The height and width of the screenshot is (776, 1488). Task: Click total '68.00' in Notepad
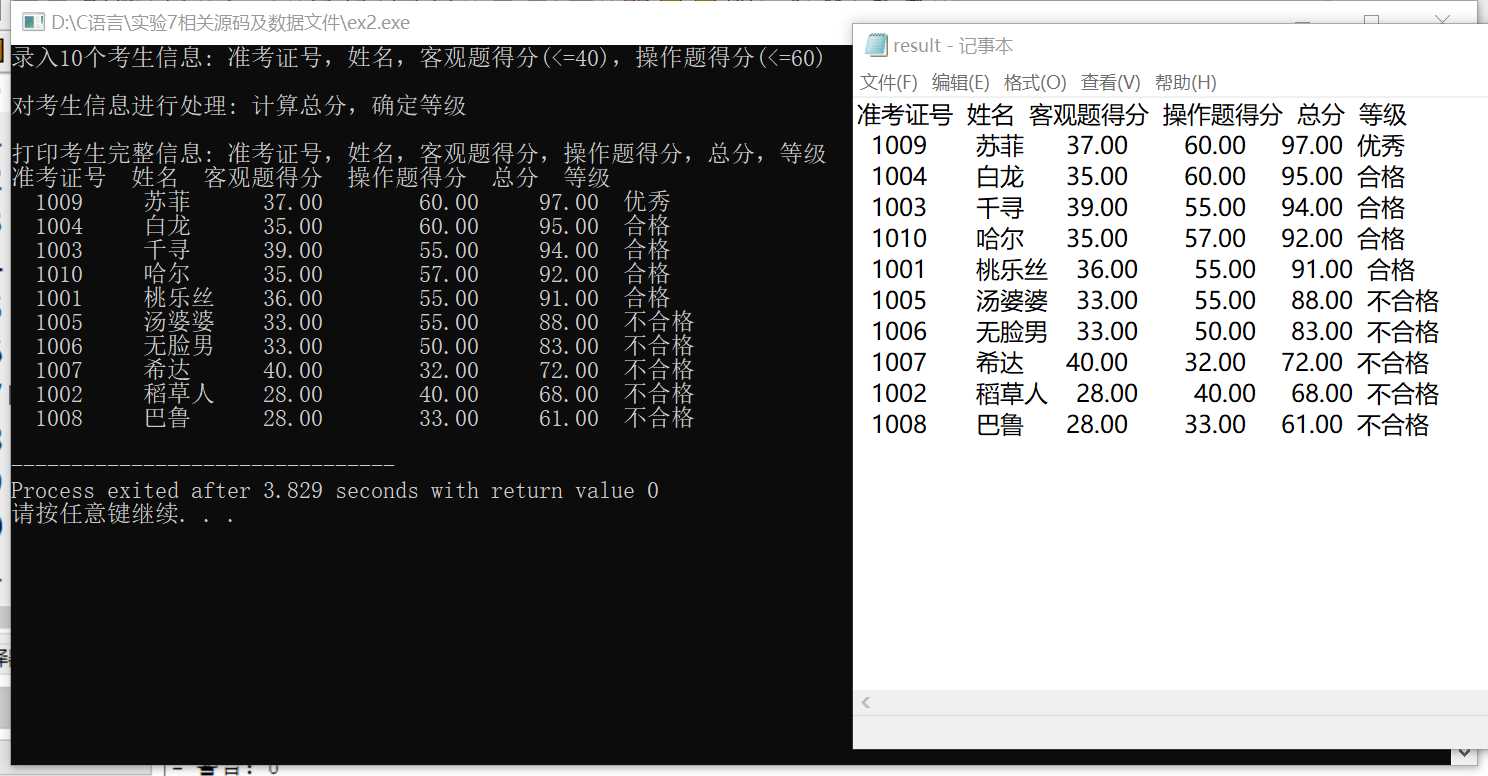pos(1322,394)
